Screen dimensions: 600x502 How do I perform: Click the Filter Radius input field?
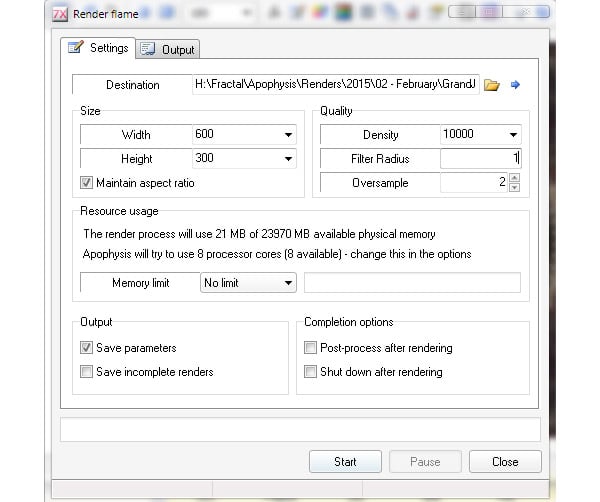pos(481,158)
